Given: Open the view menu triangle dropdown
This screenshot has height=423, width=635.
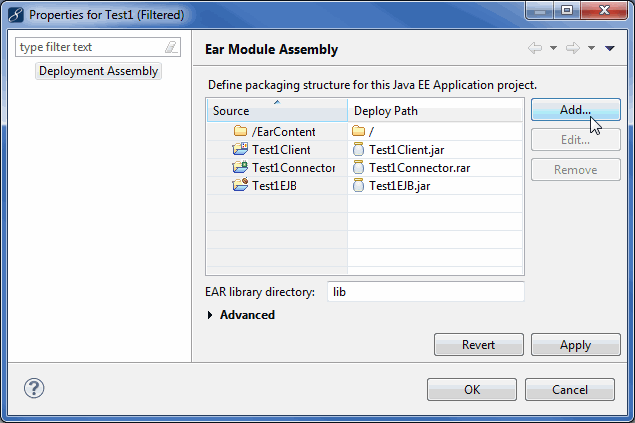Looking at the screenshot, I should (x=610, y=48).
